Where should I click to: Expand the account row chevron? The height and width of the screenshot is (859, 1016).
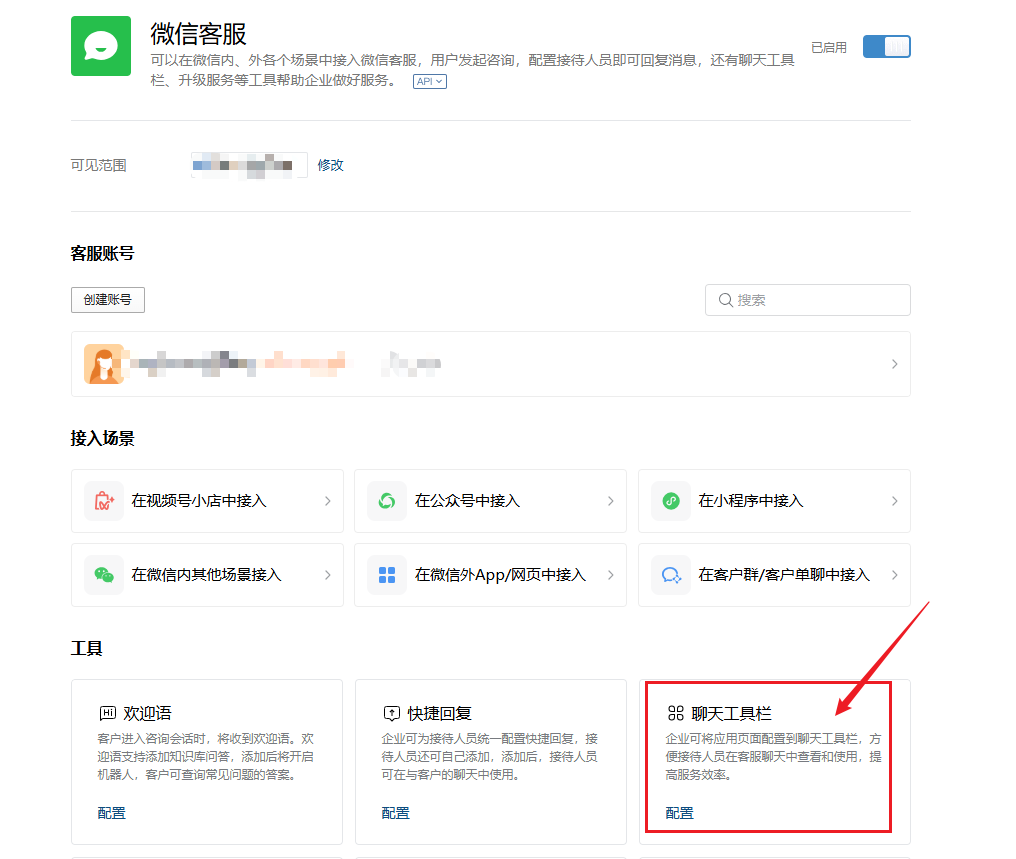point(894,364)
